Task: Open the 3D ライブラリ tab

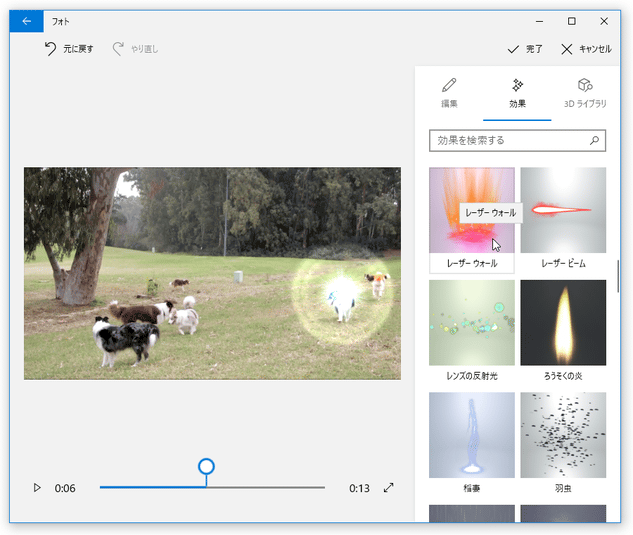Action: [x=585, y=93]
